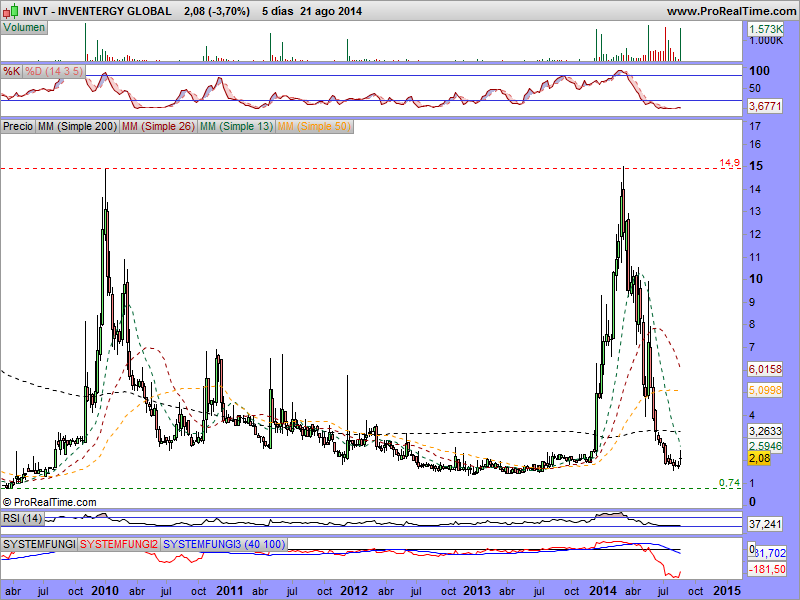Click the MM (Simple 26) moving average label

click(158, 126)
